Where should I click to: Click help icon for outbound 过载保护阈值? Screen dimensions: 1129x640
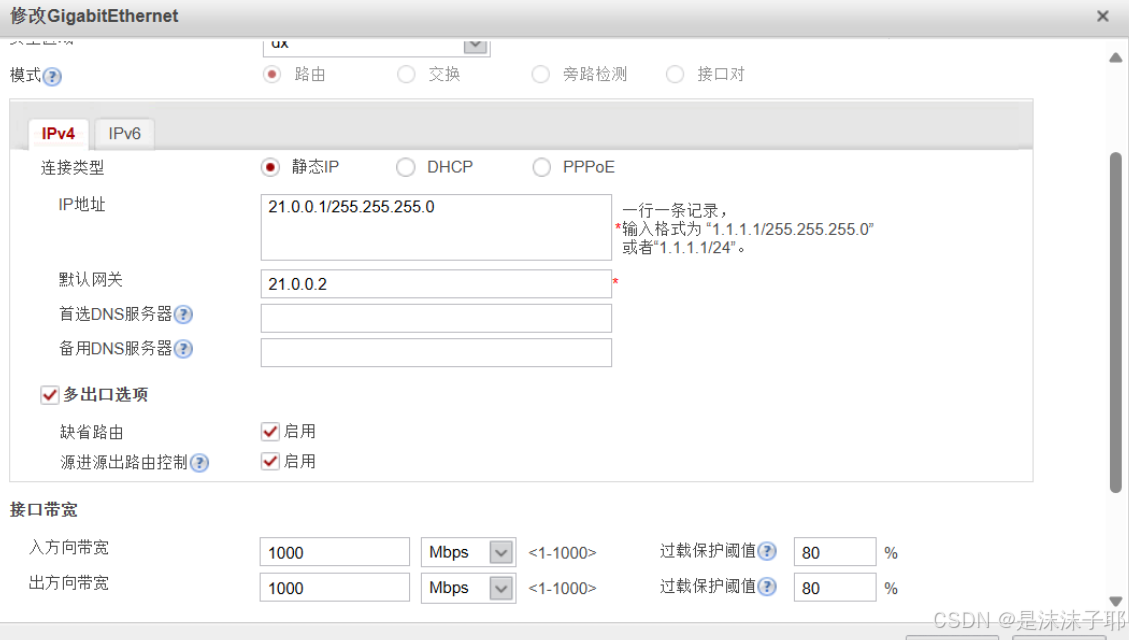(x=767, y=587)
